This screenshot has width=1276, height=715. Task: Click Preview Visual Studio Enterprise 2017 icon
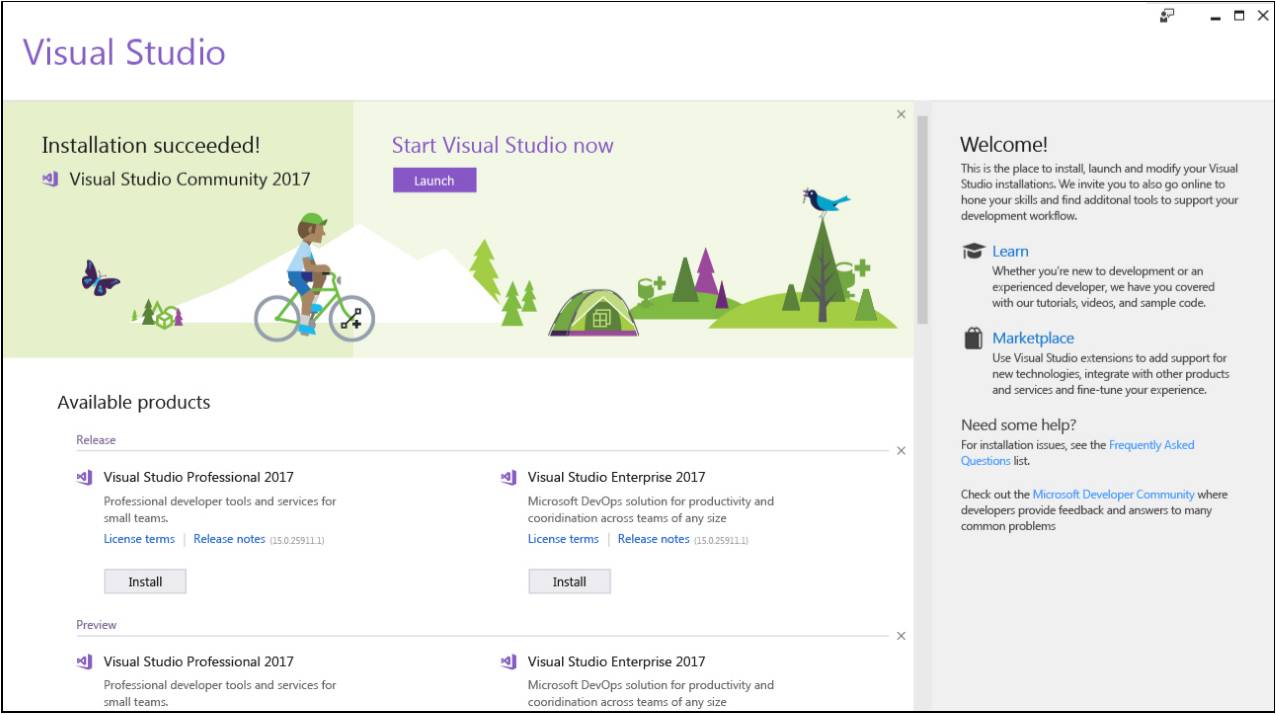coord(509,662)
